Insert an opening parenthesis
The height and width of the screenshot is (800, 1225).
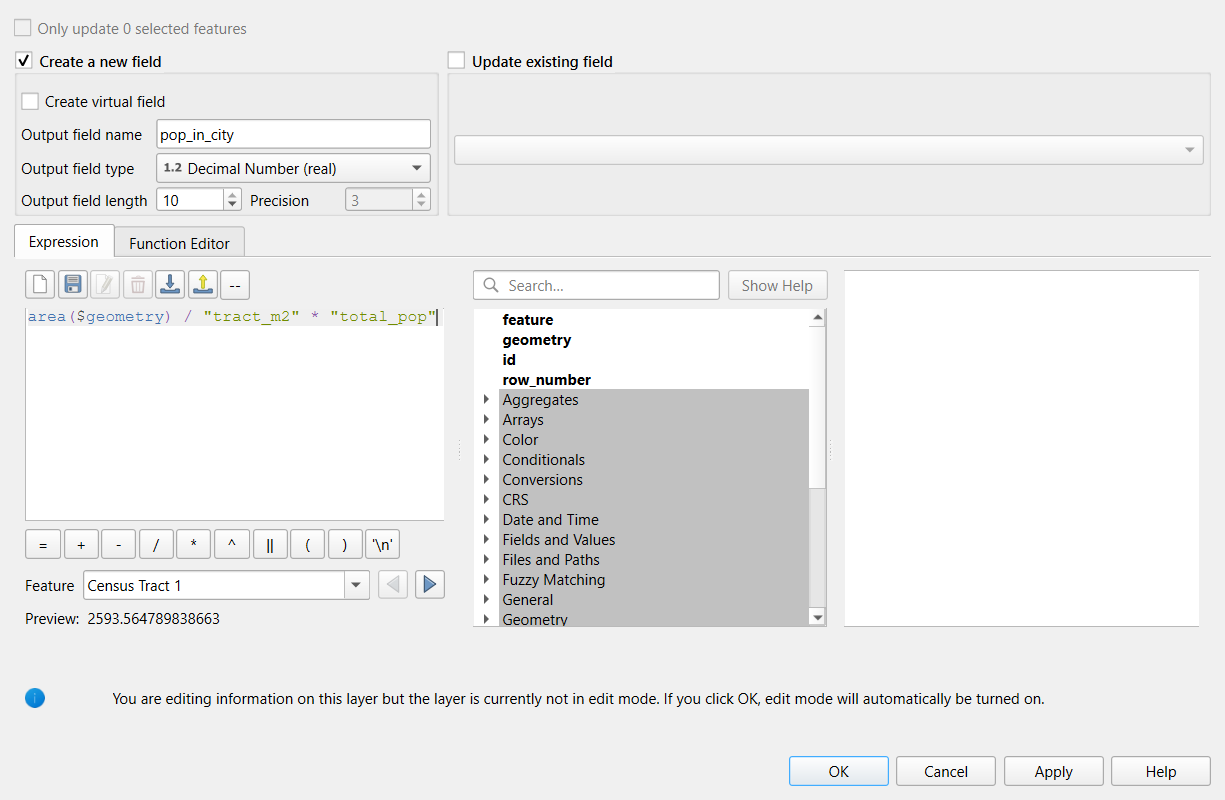point(307,545)
